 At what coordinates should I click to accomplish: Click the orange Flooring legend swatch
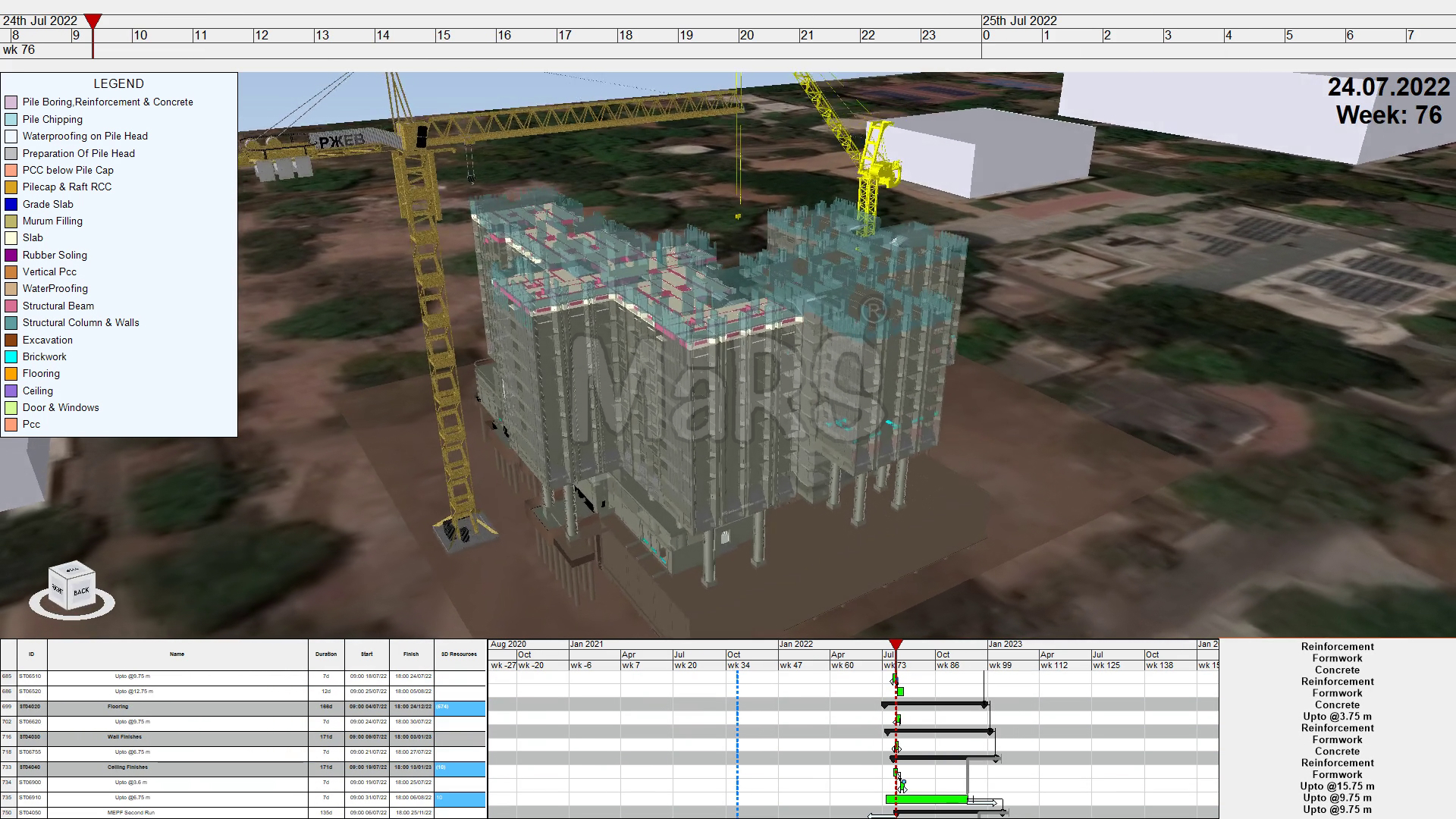[x=11, y=374]
